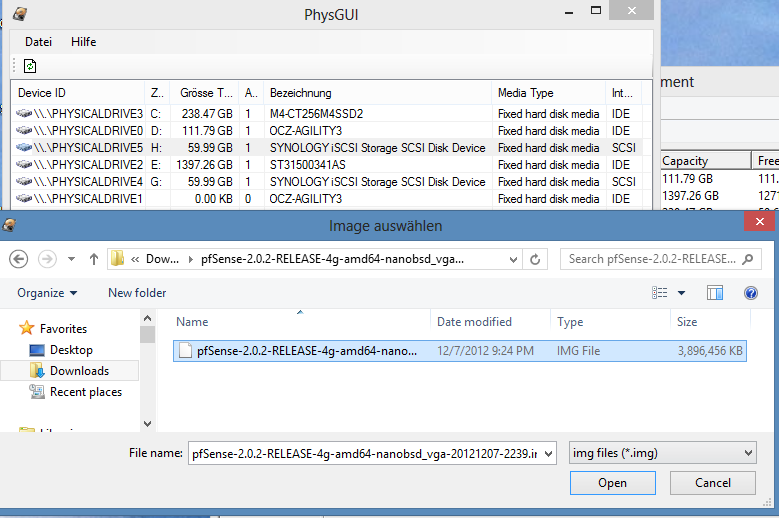Sort by Grösse column header

[x=206, y=93]
